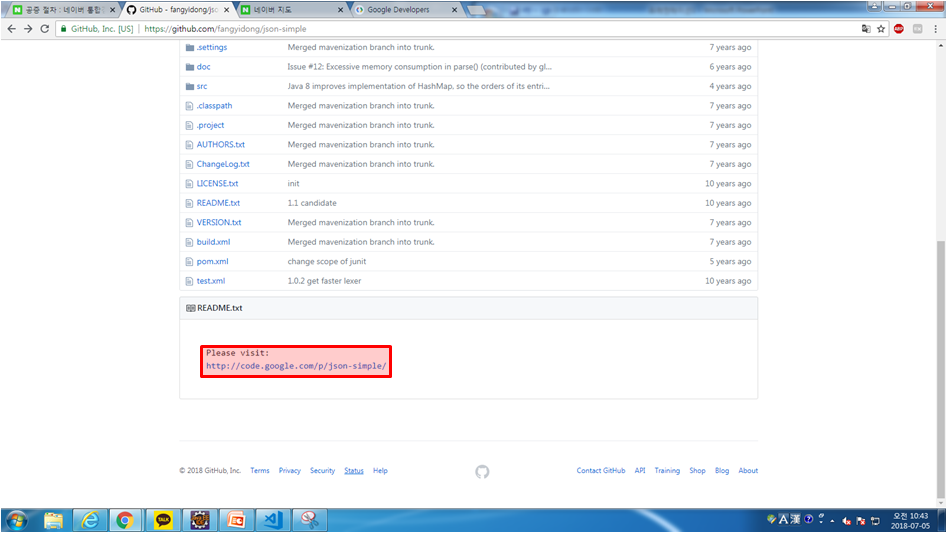Open Visual Studio Code taskbar icon
This screenshot has height=533, width=947.
point(273,520)
